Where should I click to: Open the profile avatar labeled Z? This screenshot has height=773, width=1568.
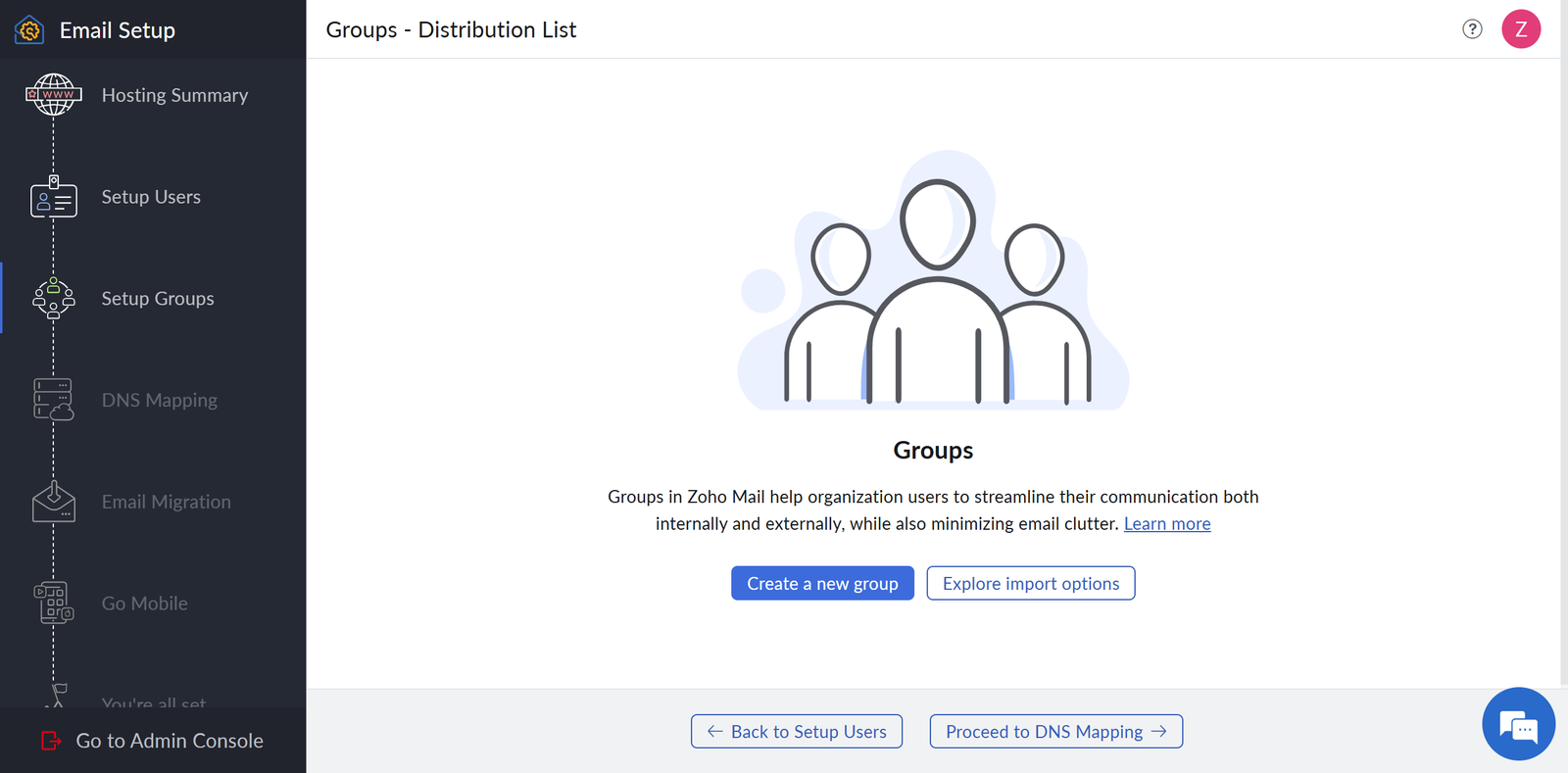[1521, 29]
